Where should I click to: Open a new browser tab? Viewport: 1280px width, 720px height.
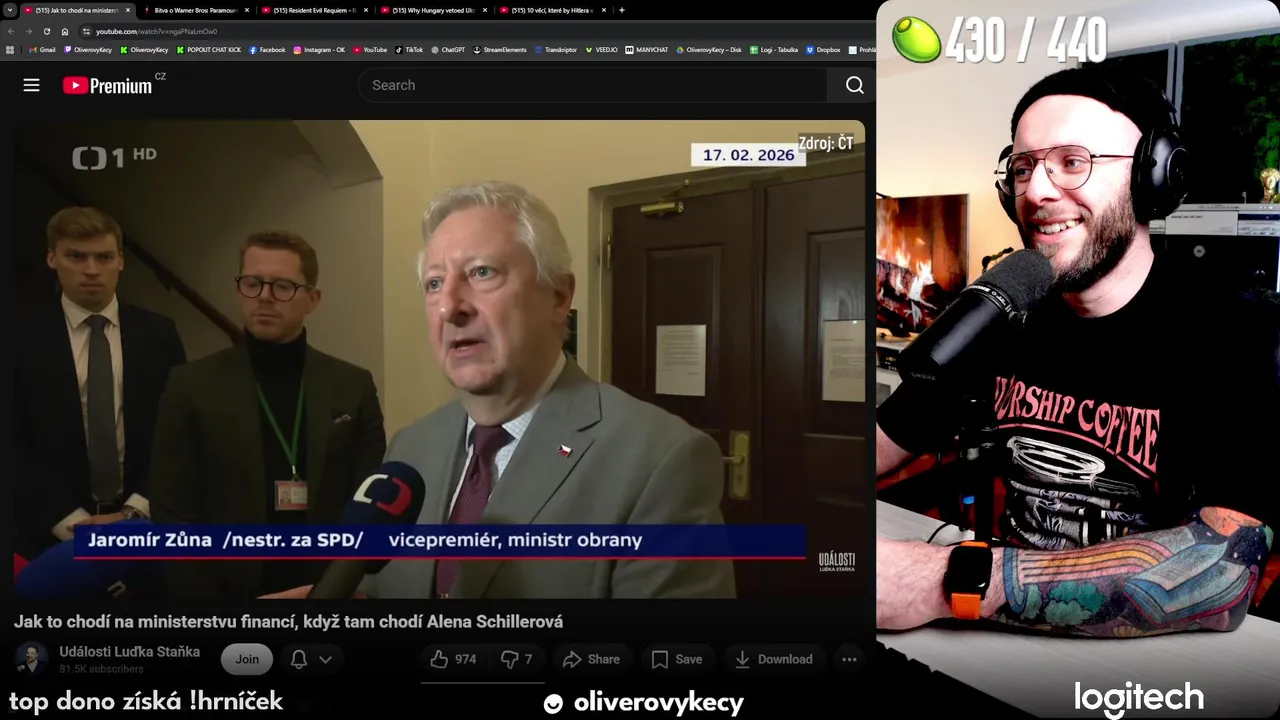tap(622, 10)
